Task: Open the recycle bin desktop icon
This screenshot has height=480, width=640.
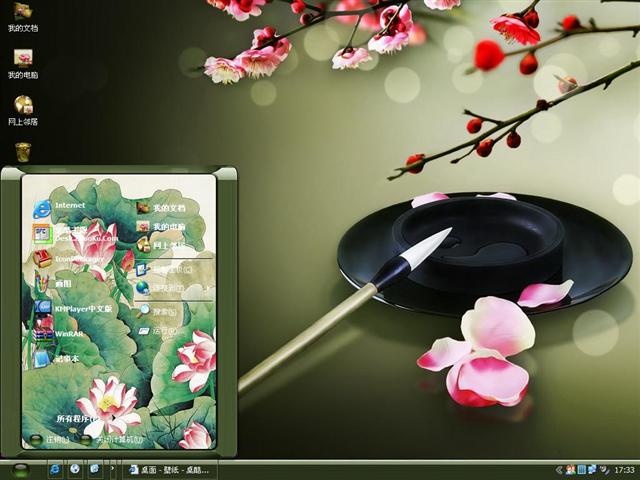Action: pyautogui.click(x=23, y=152)
